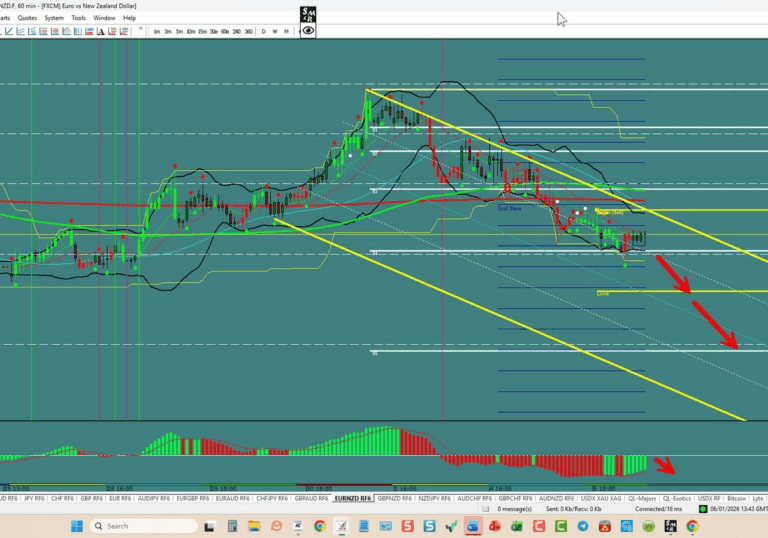The height and width of the screenshot is (538, 768).
Task: Click the SM4R logo icon above eye
Action: tap(308, 15)
